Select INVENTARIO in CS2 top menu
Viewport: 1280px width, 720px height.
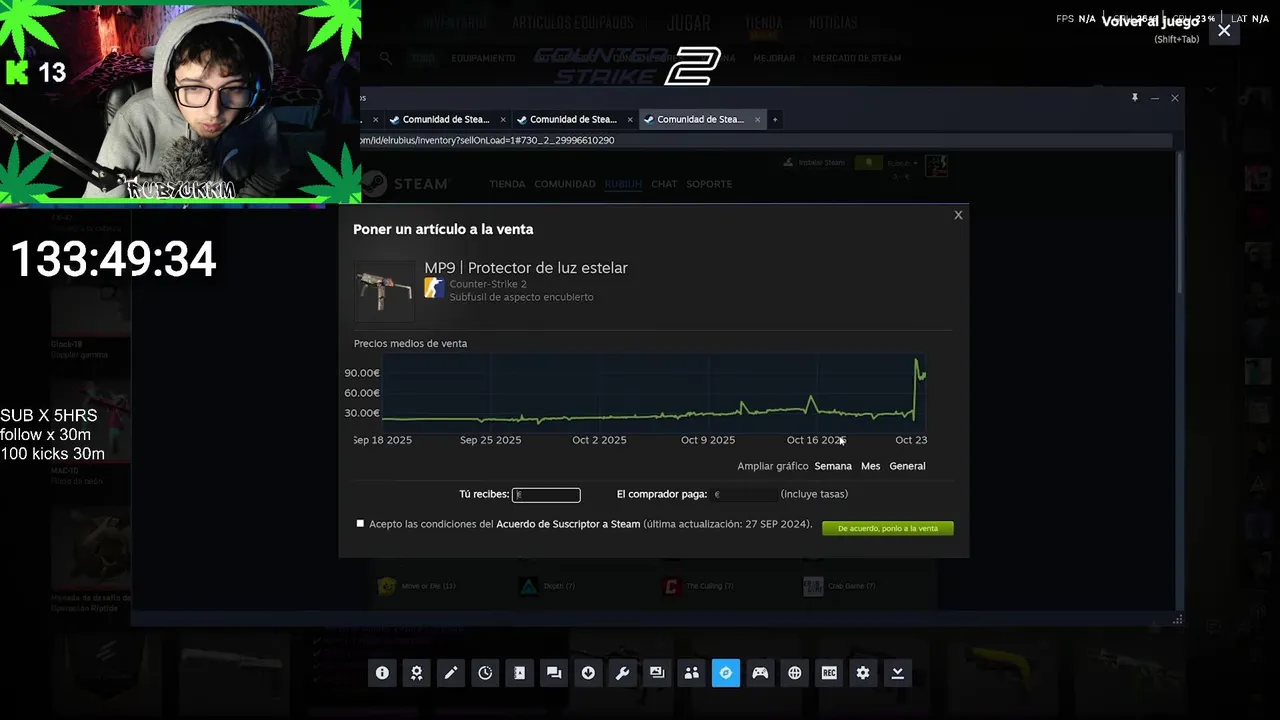[x=454, y=23]
